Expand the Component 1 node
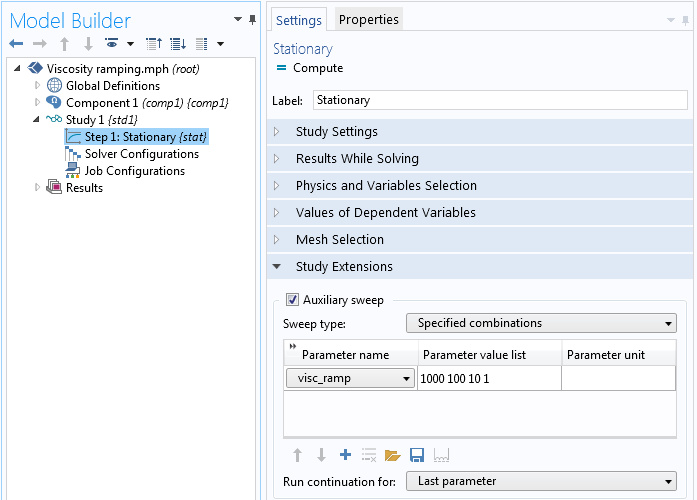This screenshot has width=697, height=500. pyautogui.click(x=37, y=102)
